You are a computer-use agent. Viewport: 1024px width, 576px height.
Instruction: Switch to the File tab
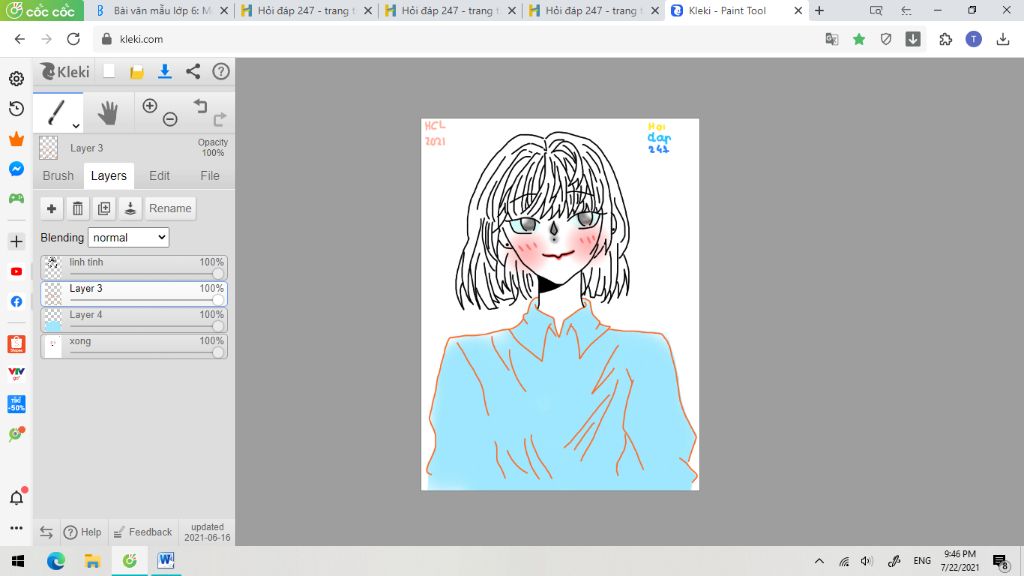(x=210, y=176)
